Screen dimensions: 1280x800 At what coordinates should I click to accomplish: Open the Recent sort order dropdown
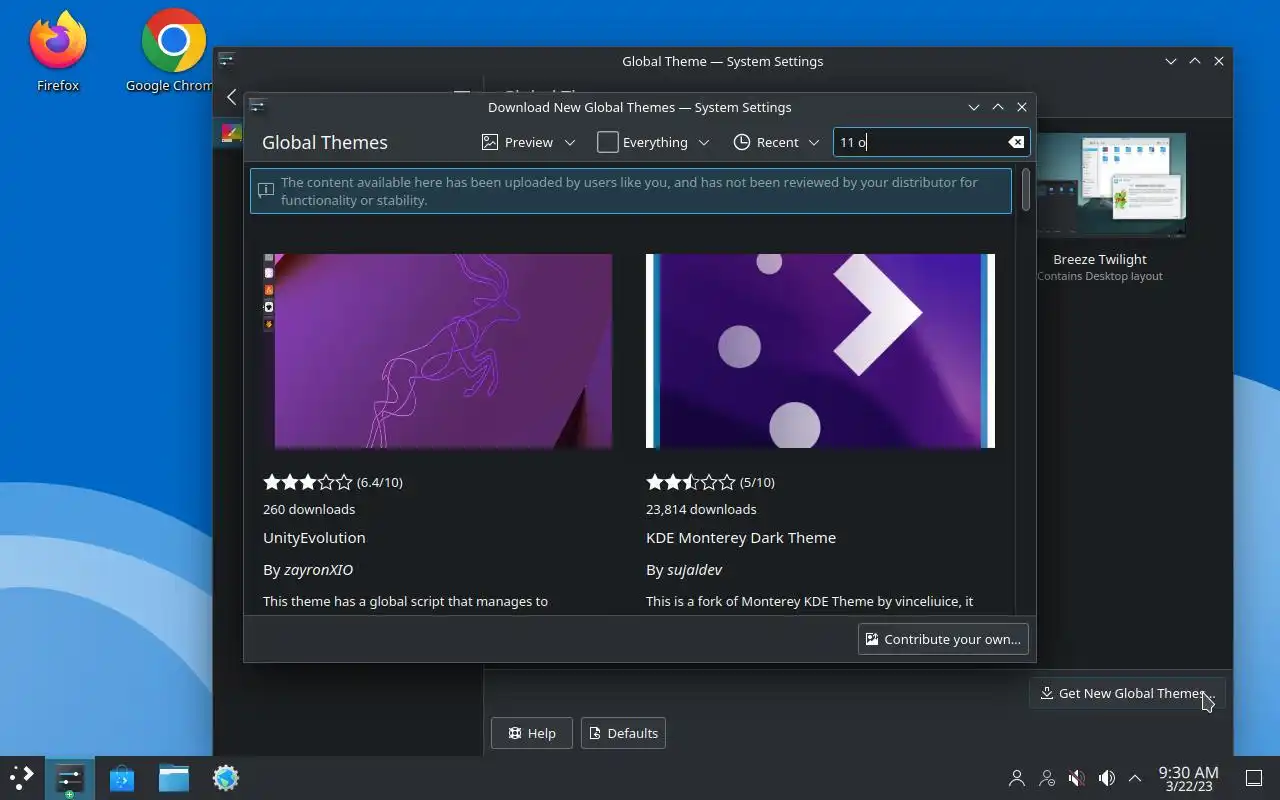point(776,142)
